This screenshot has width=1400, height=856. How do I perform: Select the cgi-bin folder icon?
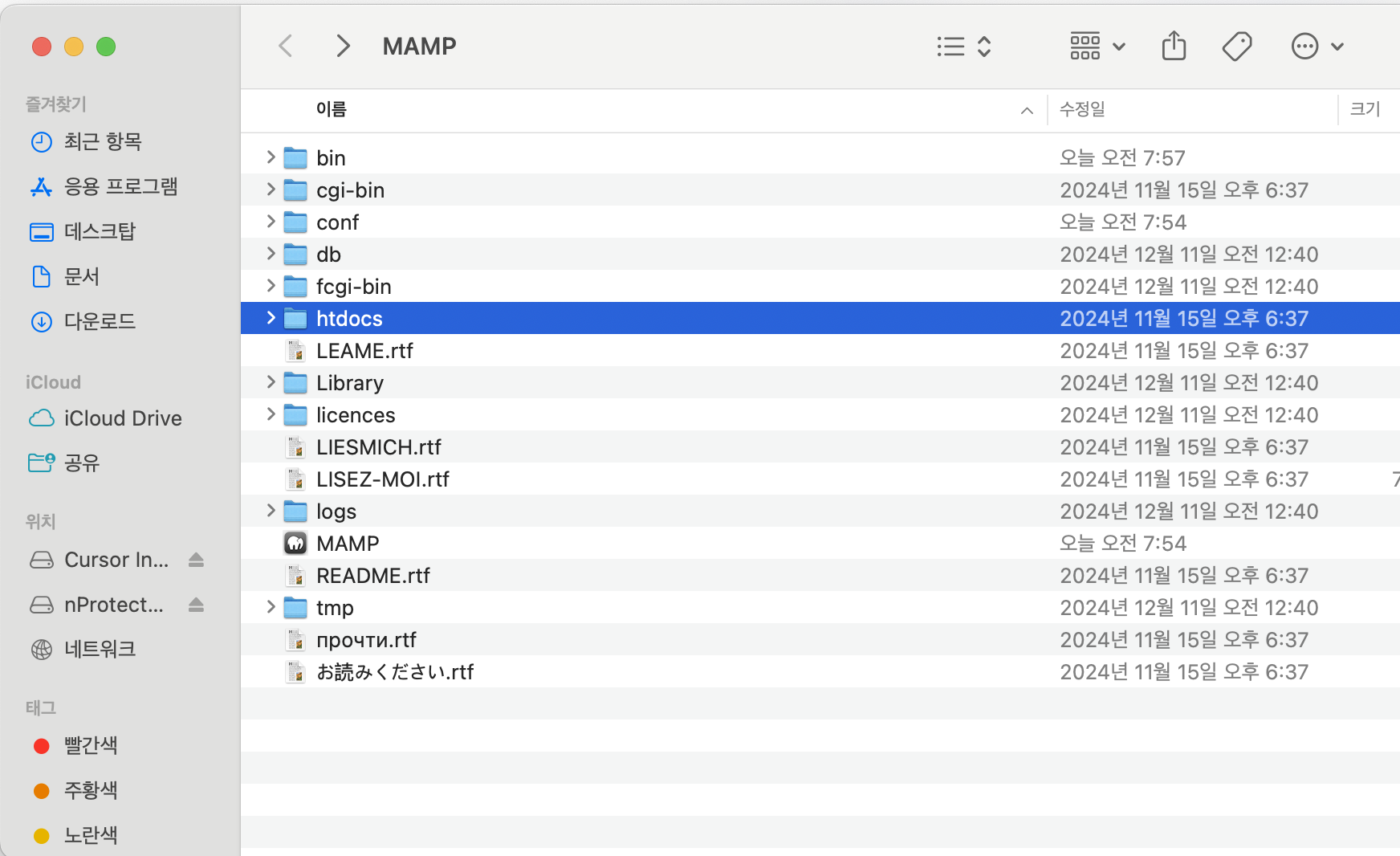point(295,190)
